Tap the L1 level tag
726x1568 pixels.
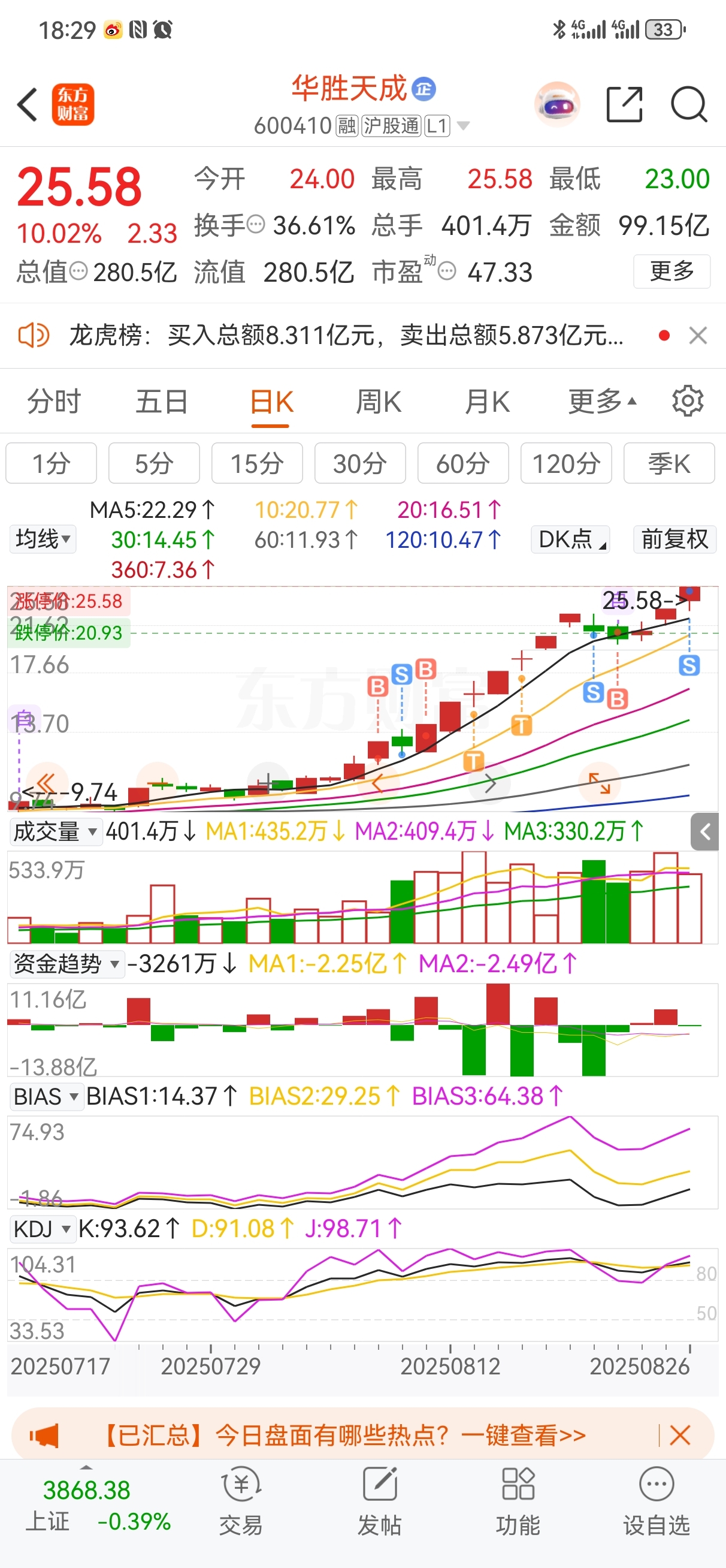pyautogui.click(x=437, y=126)
